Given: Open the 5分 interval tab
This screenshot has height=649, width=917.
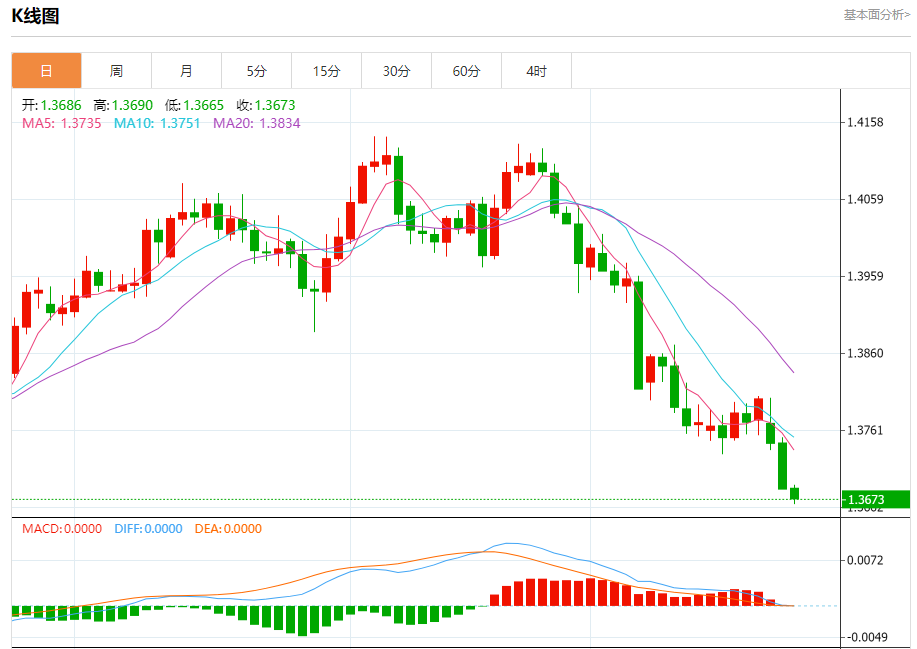Looking at the screenshot, I should click(x=256, y=71).
